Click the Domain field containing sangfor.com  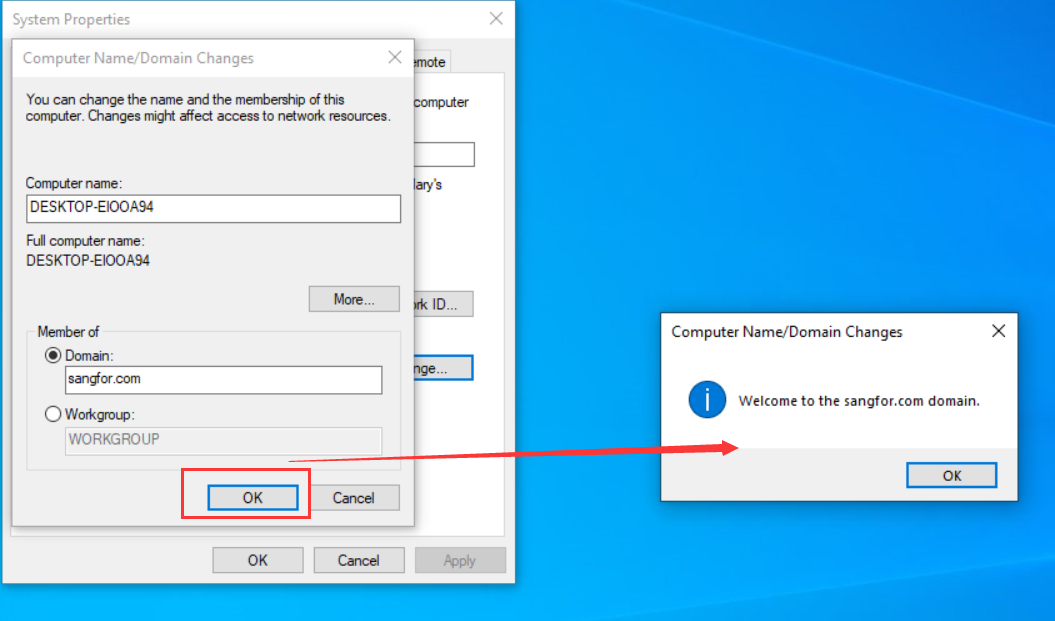(223, 379)
